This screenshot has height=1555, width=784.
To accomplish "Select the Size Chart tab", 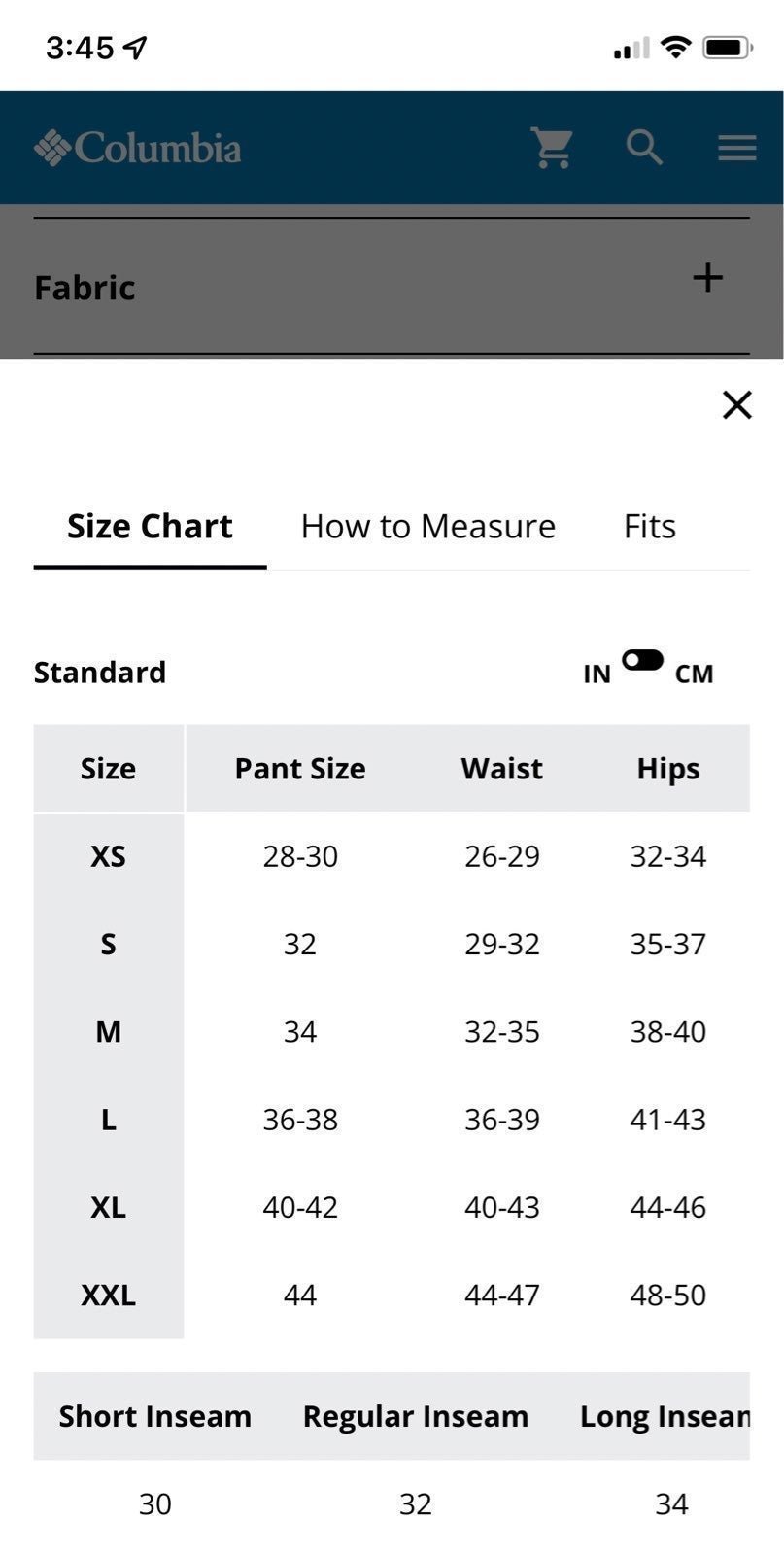I will click(150, 526).
